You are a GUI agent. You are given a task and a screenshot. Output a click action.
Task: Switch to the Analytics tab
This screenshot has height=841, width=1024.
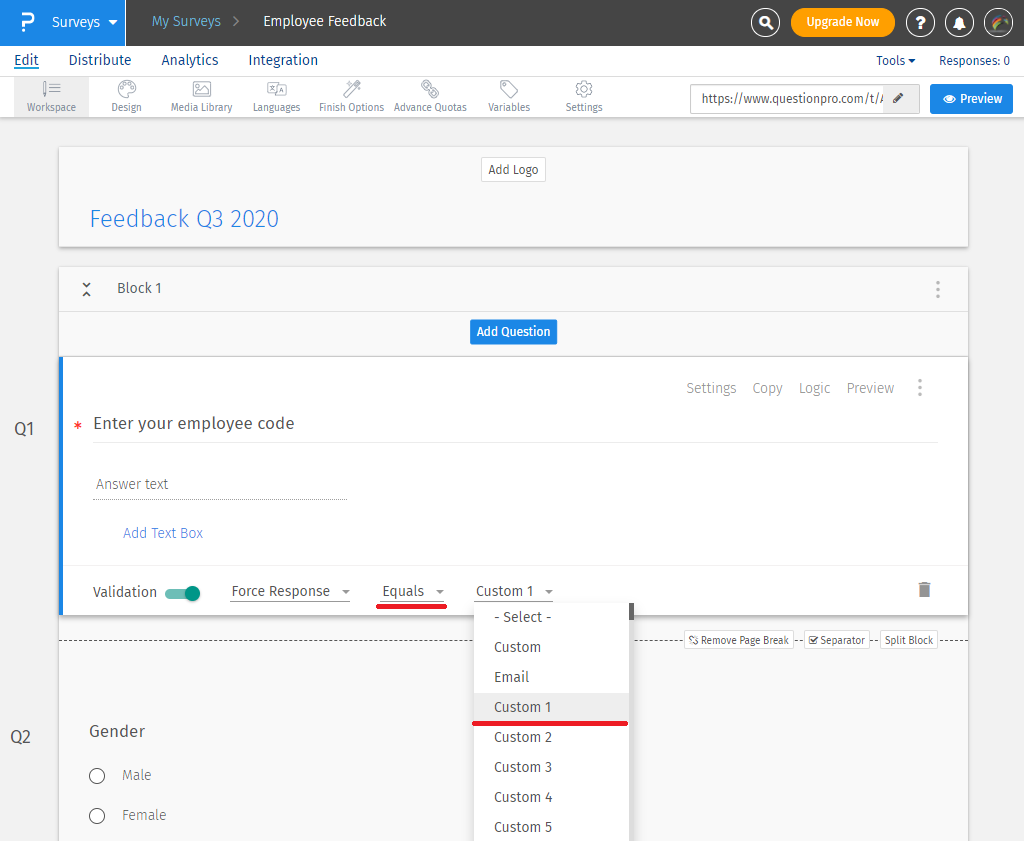(190, 60)
